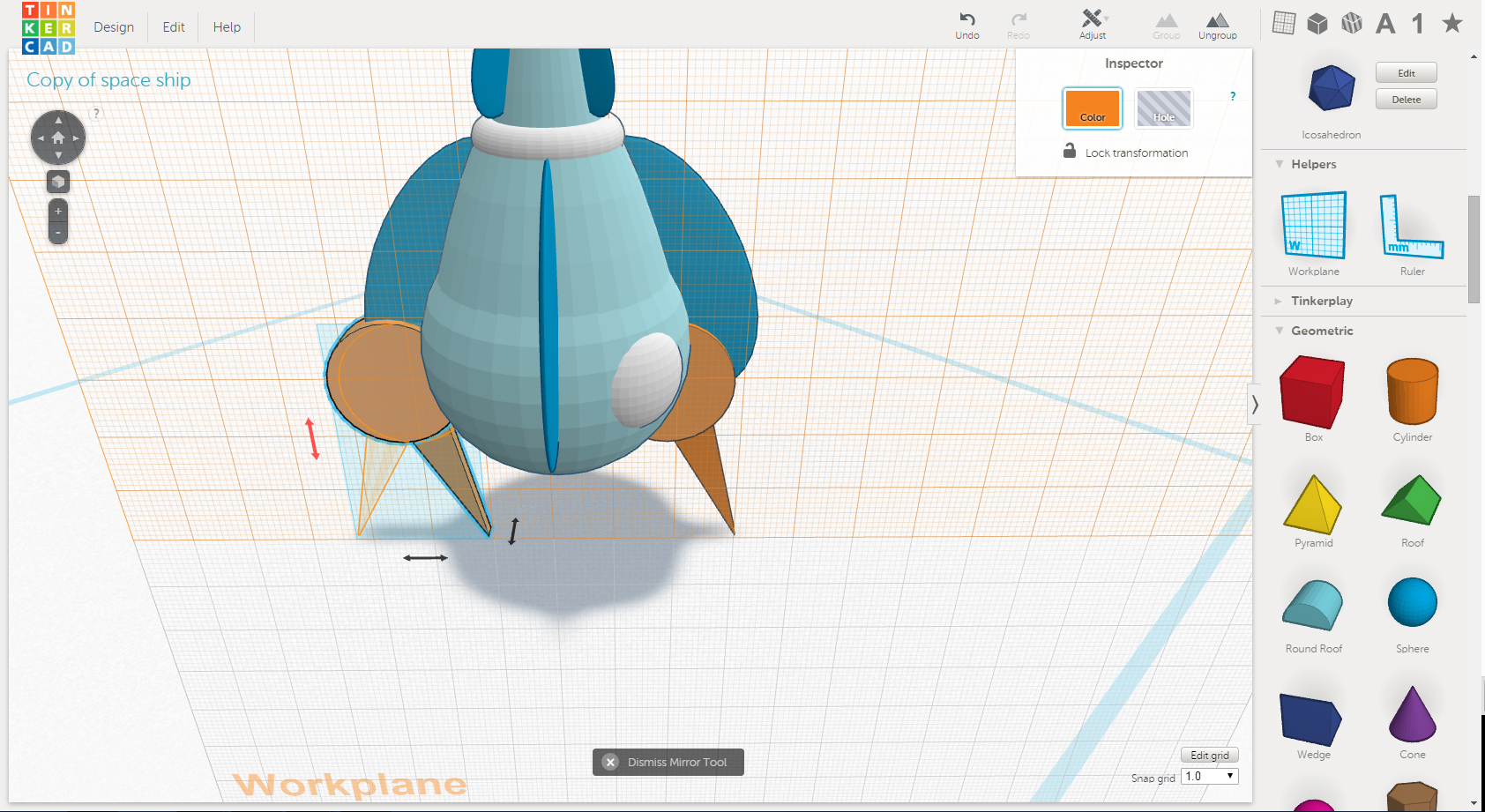Zoom in with the plus button

point(58,211)
